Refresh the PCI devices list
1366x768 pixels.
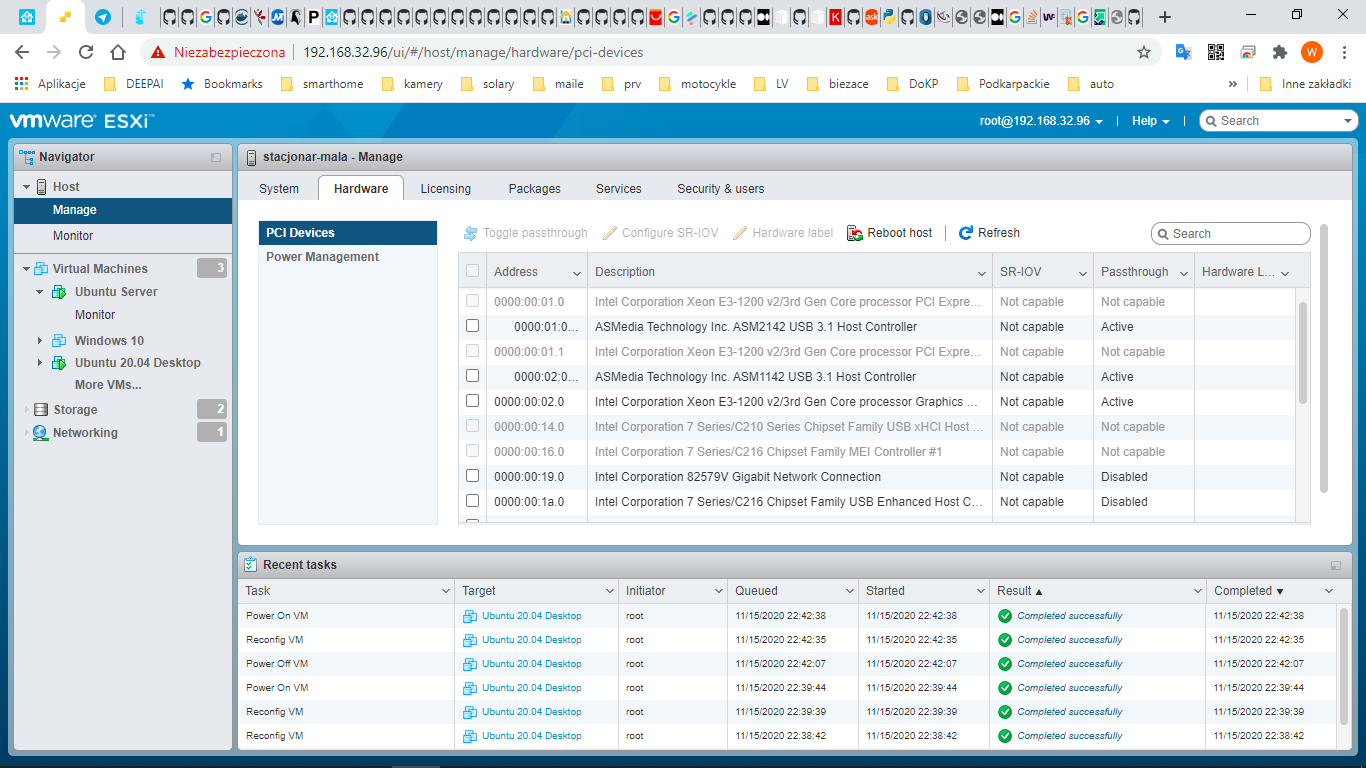(989, 233)
